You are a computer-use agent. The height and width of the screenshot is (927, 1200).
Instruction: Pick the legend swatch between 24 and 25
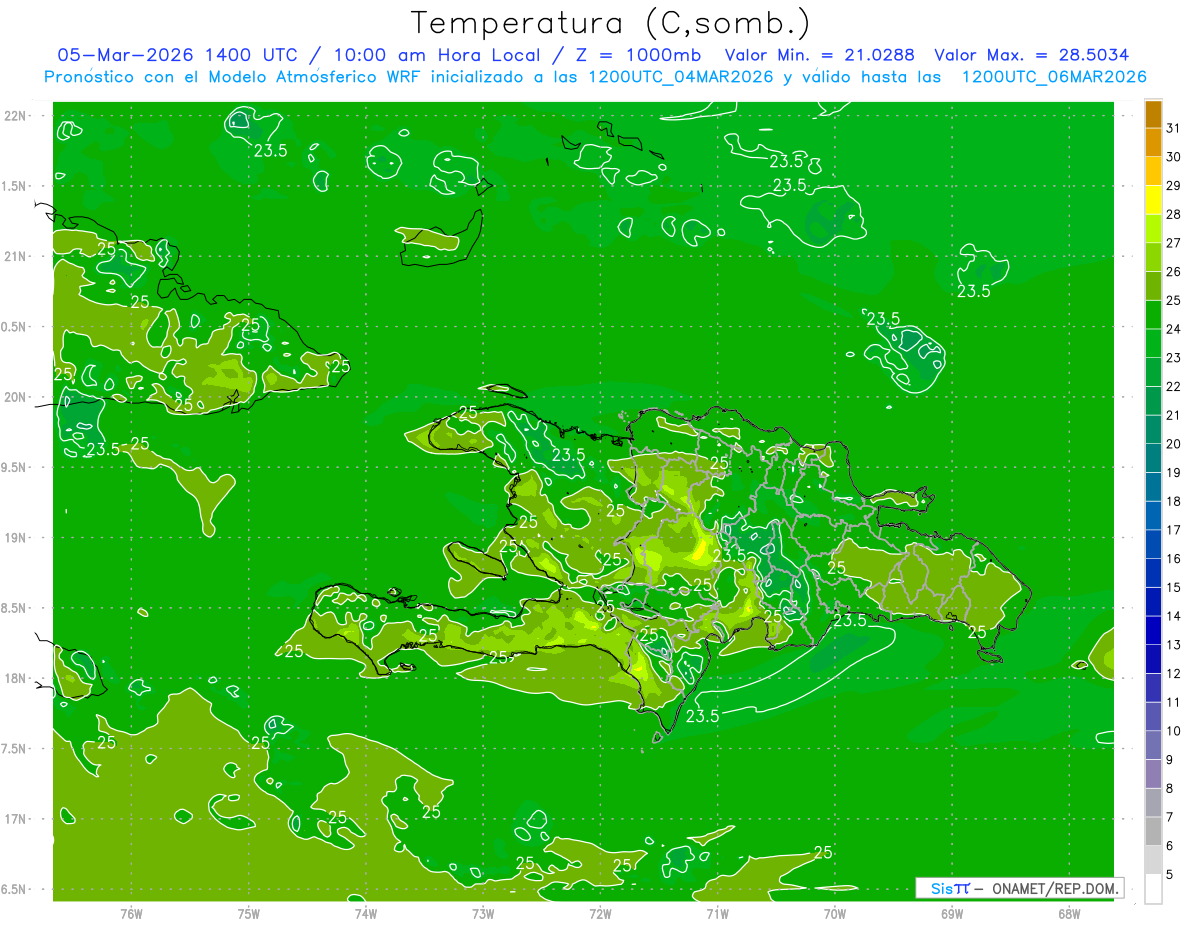pyautogui.click(x=1153, y=315)
